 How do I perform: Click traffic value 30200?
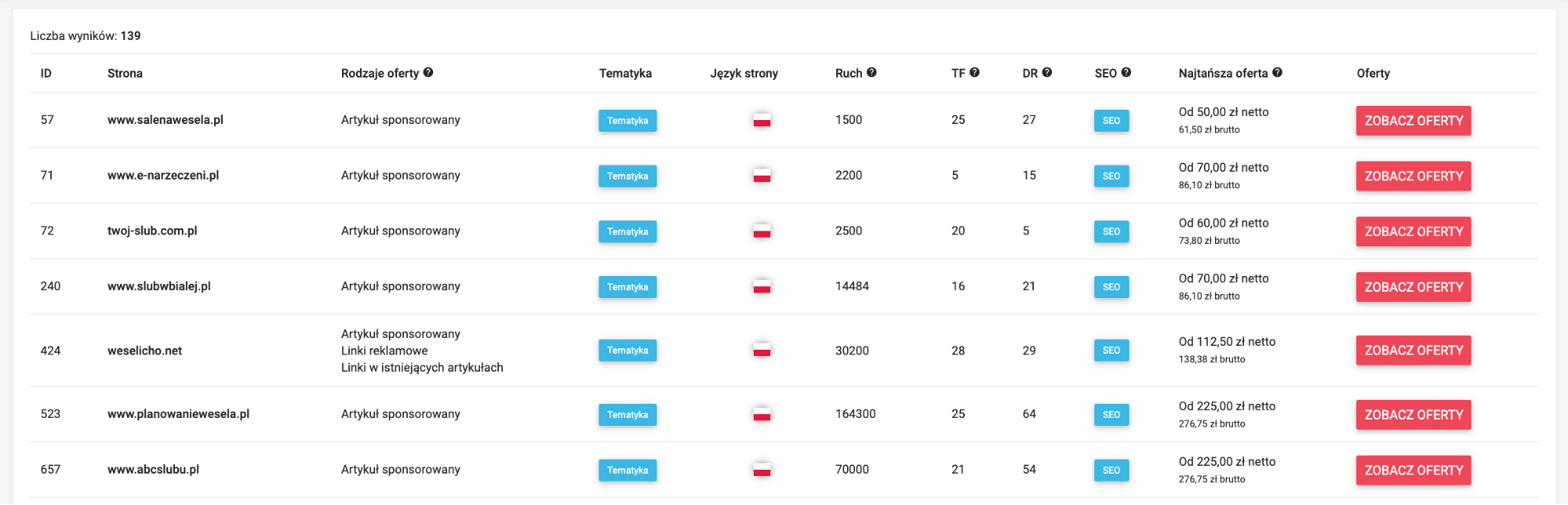pos(852,351)
